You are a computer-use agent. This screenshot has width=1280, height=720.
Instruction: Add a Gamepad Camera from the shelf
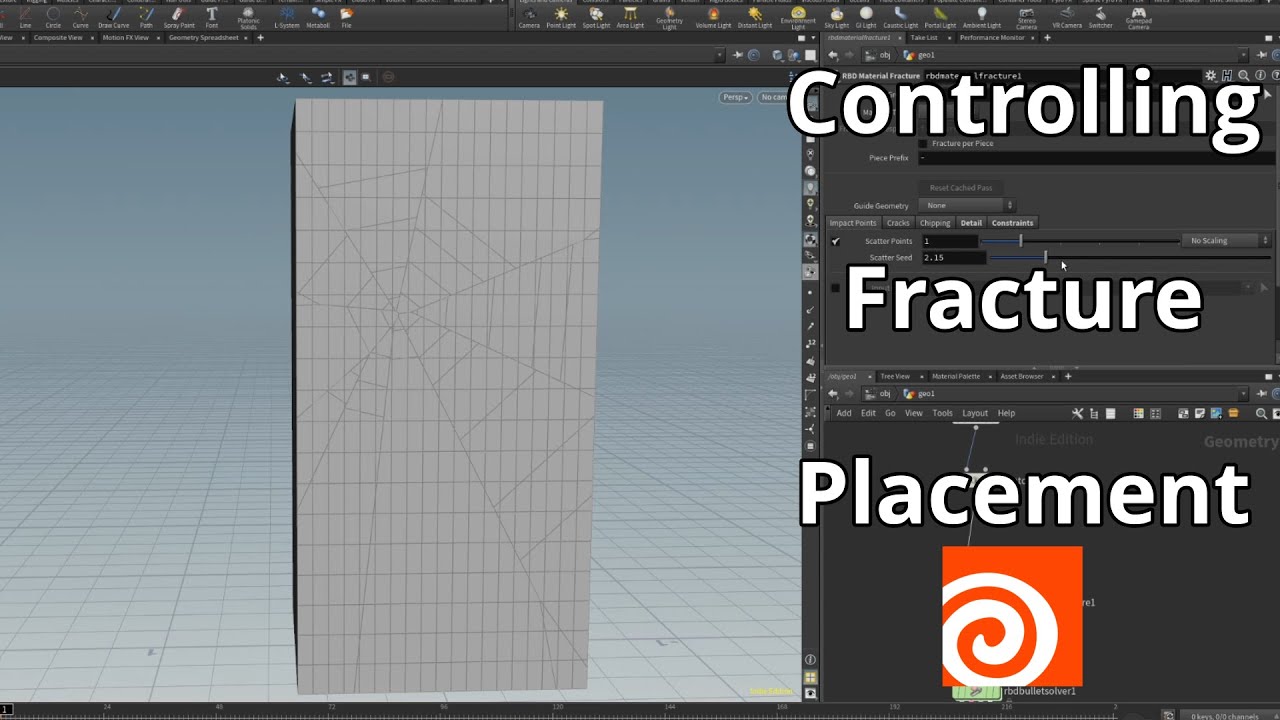point(1139,18)
